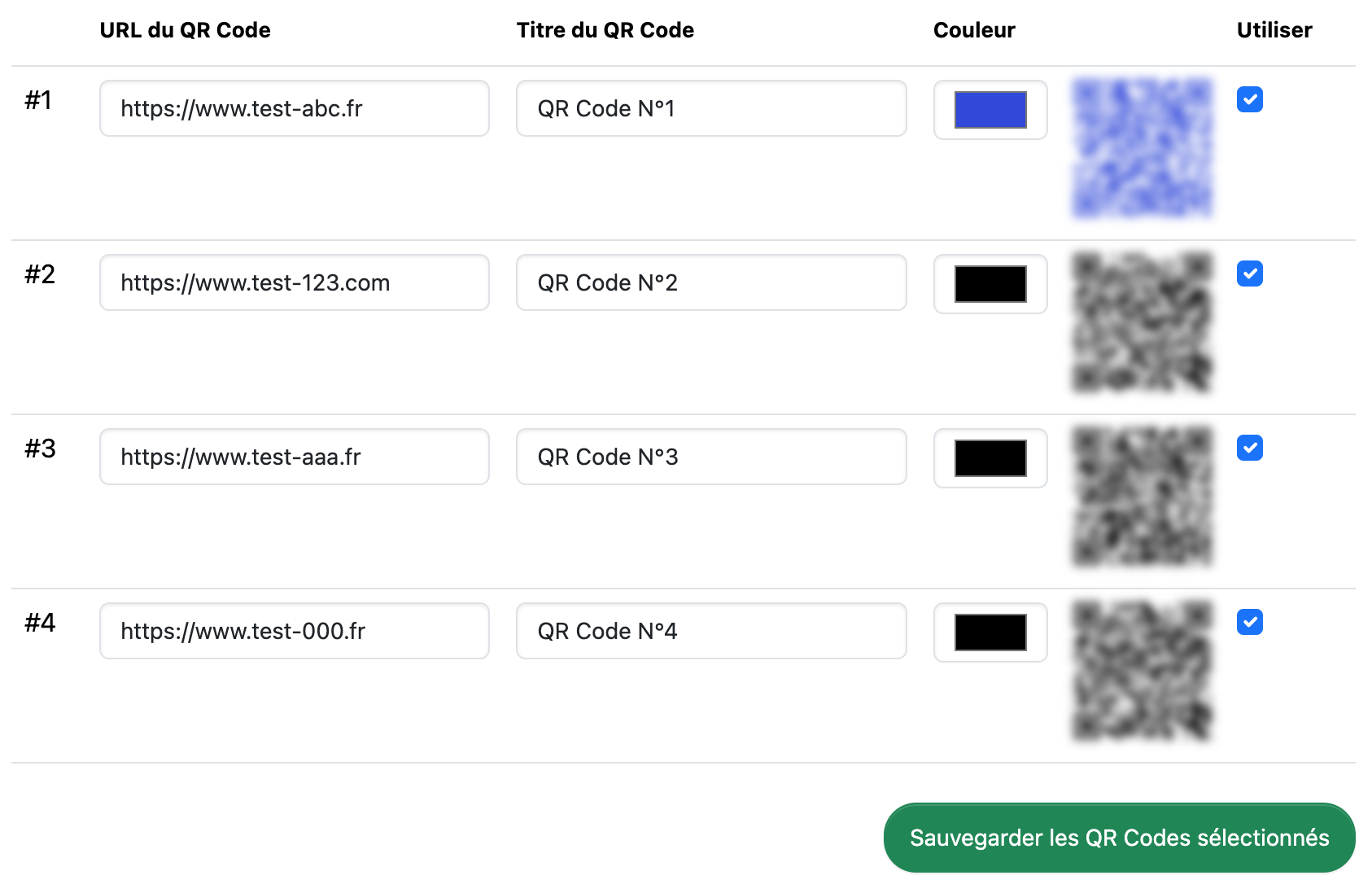Click inside the test-aaa.fr URL field

[x=294, y=457]
